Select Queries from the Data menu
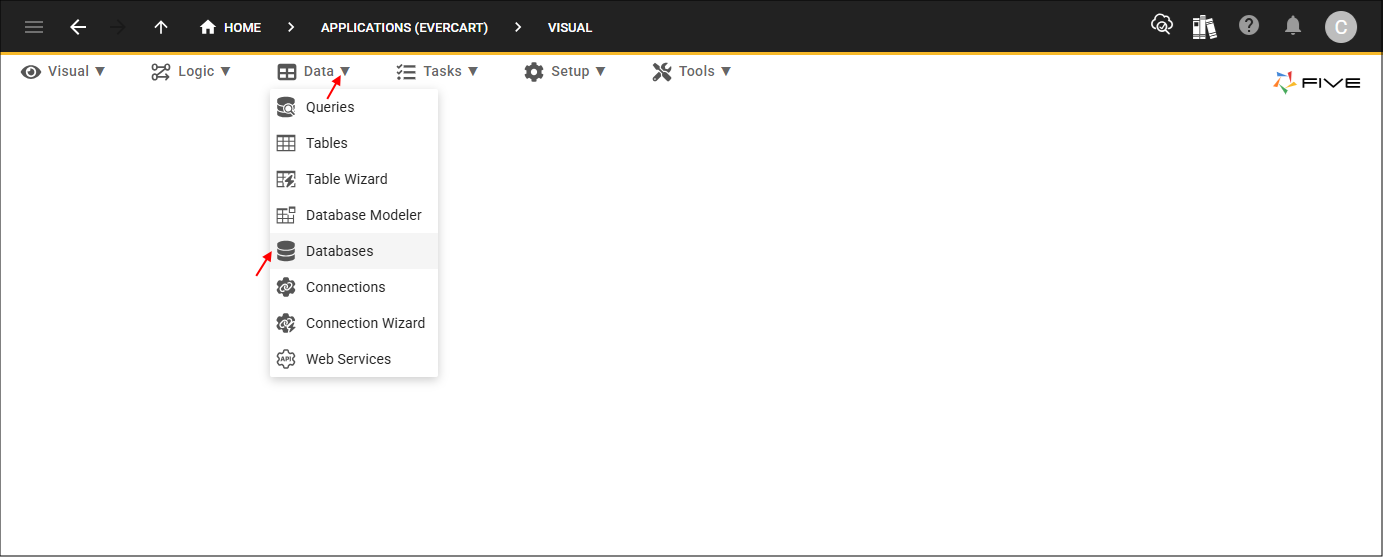This screenshot has height=557, width=1383. coord(354,107)
